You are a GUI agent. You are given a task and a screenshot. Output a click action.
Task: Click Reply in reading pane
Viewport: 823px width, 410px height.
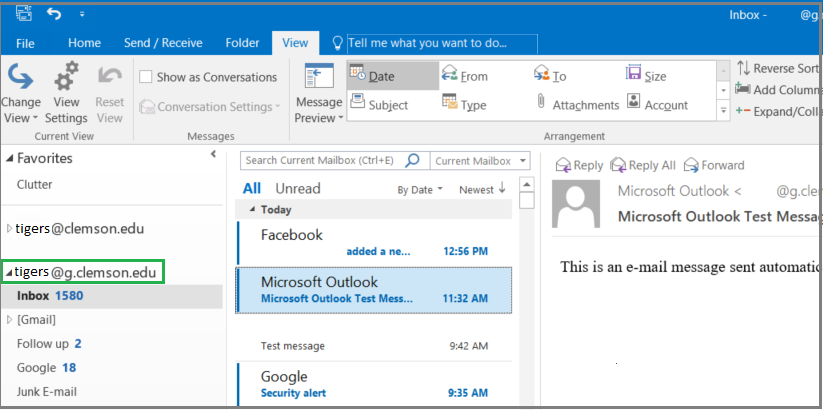[579, 165]
